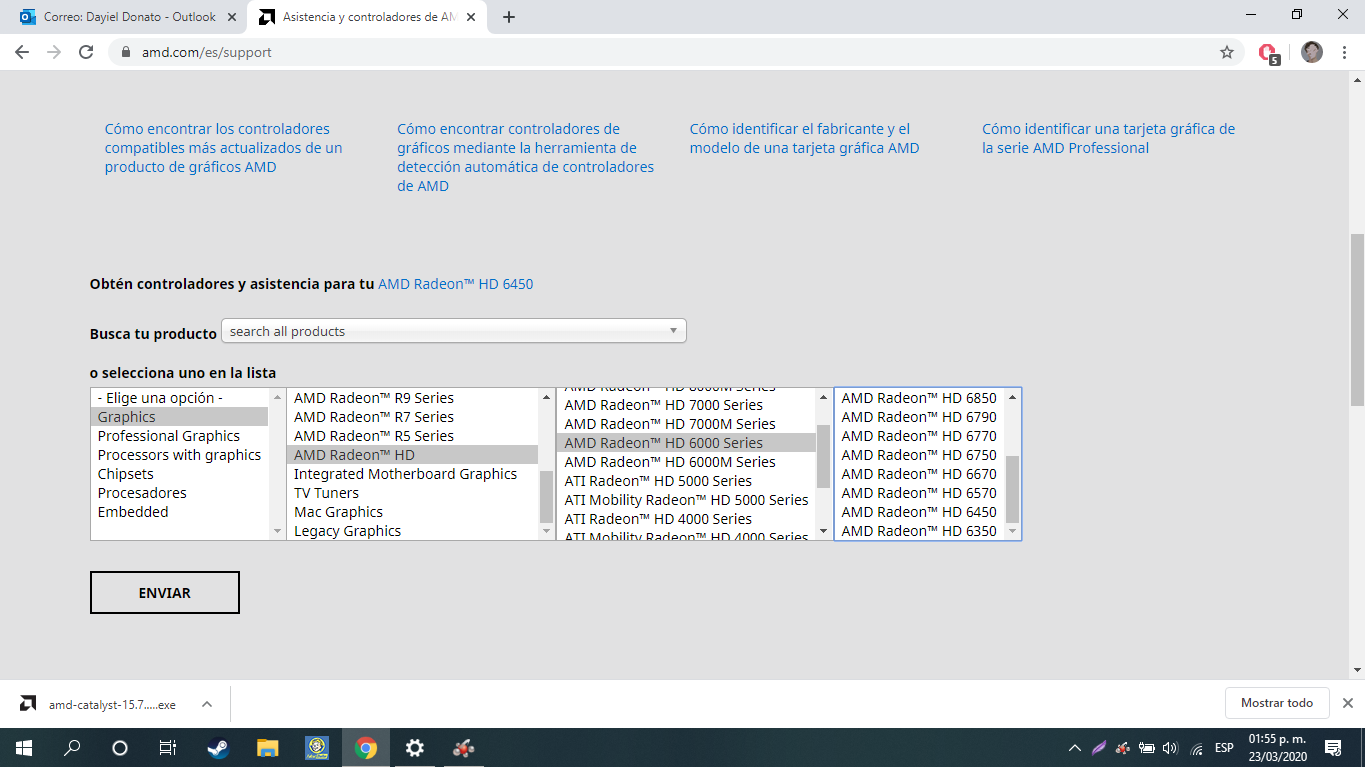Select AMD Radeon R5 Series
Screen dimensions: 1365x767
(x=413, y=436)
